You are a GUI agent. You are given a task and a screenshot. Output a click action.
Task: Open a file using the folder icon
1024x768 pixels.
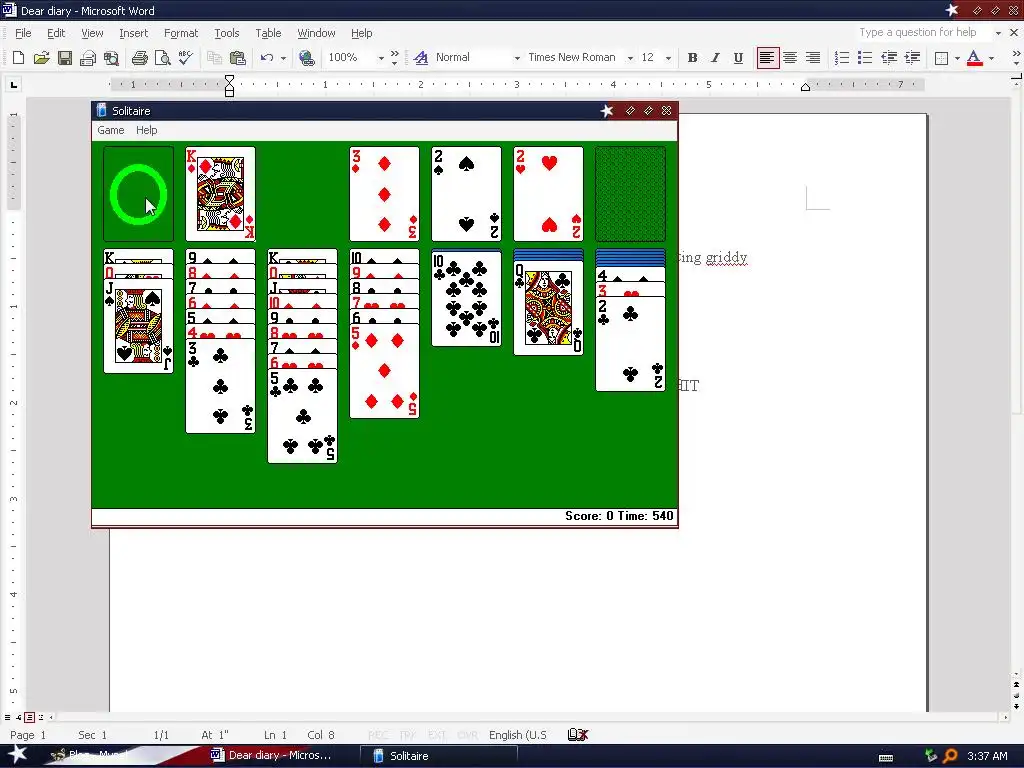coord(41,58)
